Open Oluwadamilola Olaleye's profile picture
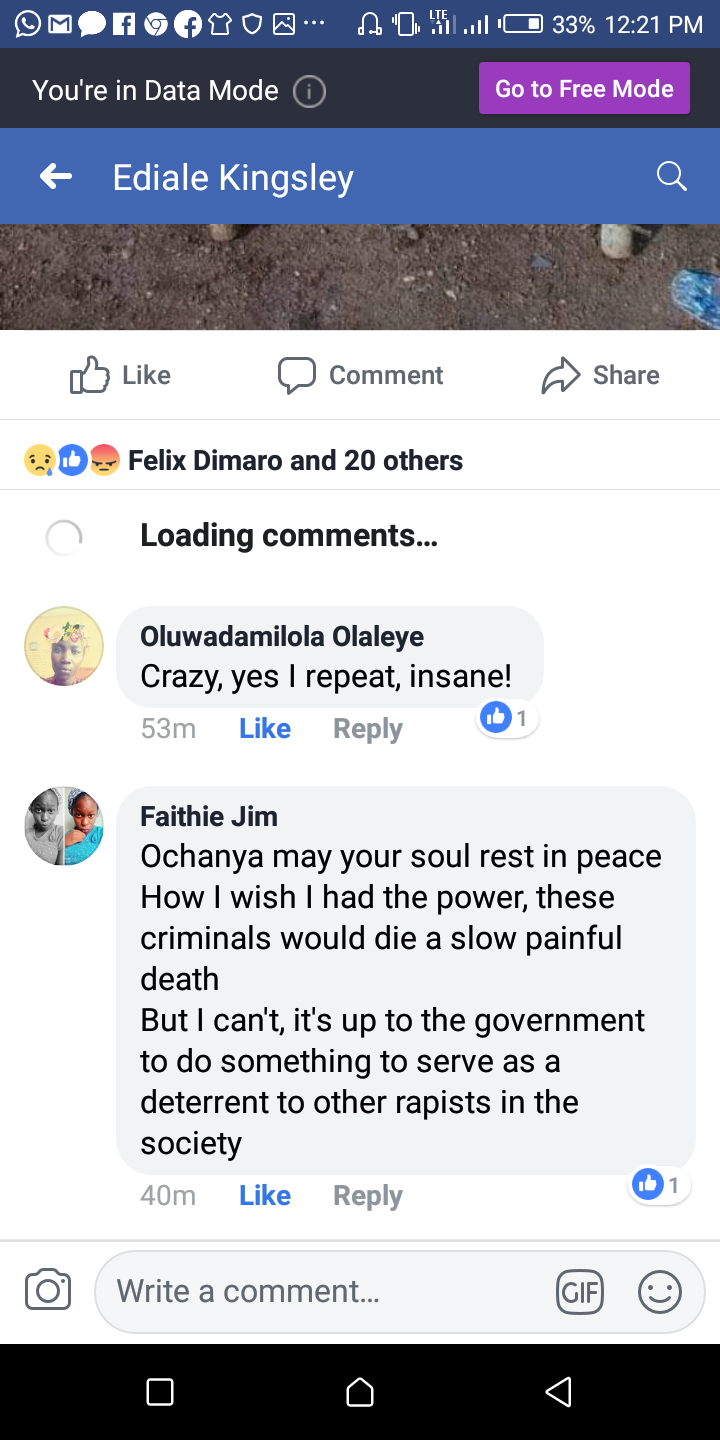 (64, 646)
